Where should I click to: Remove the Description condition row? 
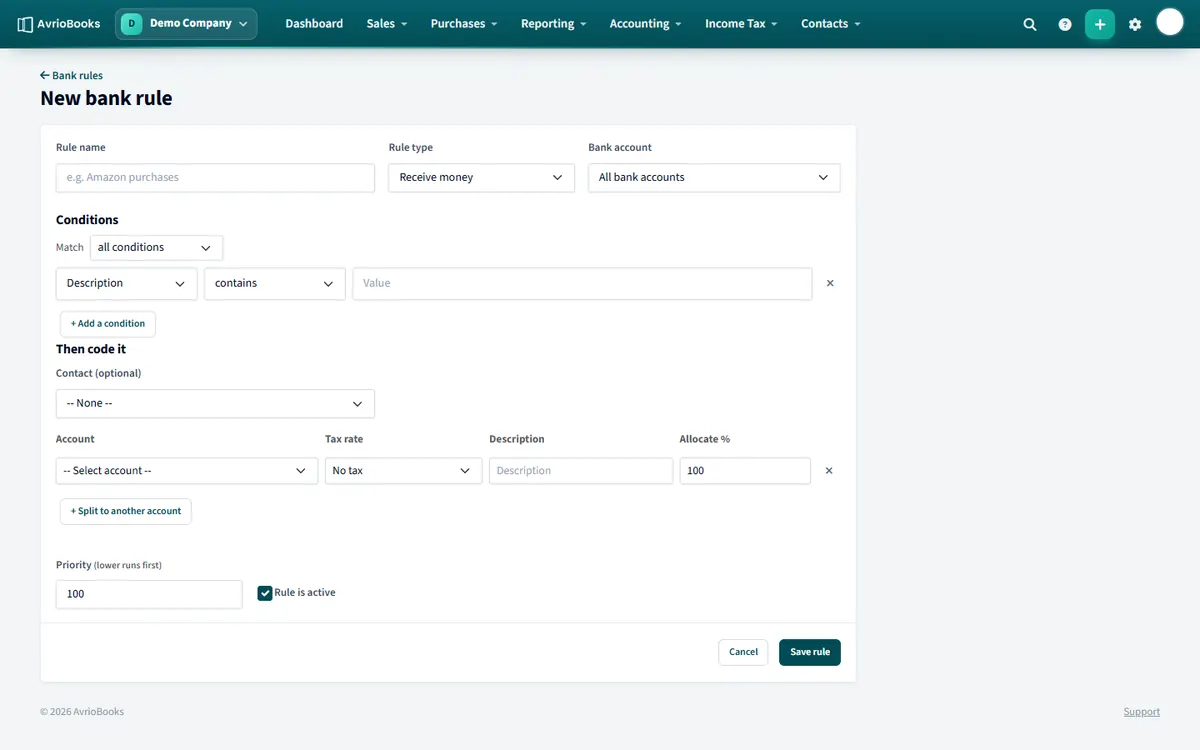coord(830,283)
